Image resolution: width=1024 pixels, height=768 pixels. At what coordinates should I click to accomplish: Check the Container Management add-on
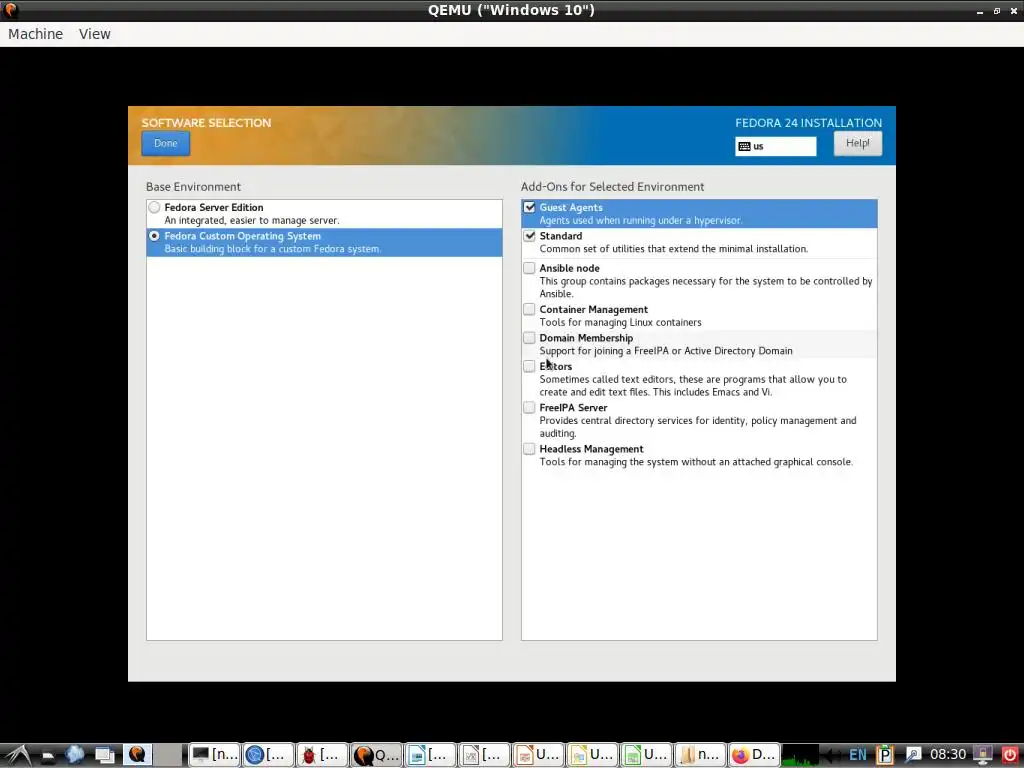[529, 310]
